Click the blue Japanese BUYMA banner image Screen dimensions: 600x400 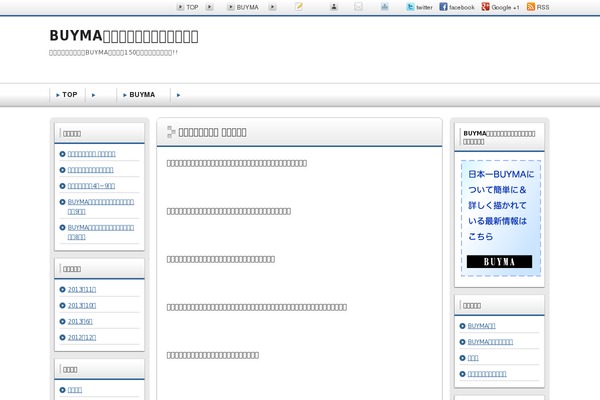[501, 218]
